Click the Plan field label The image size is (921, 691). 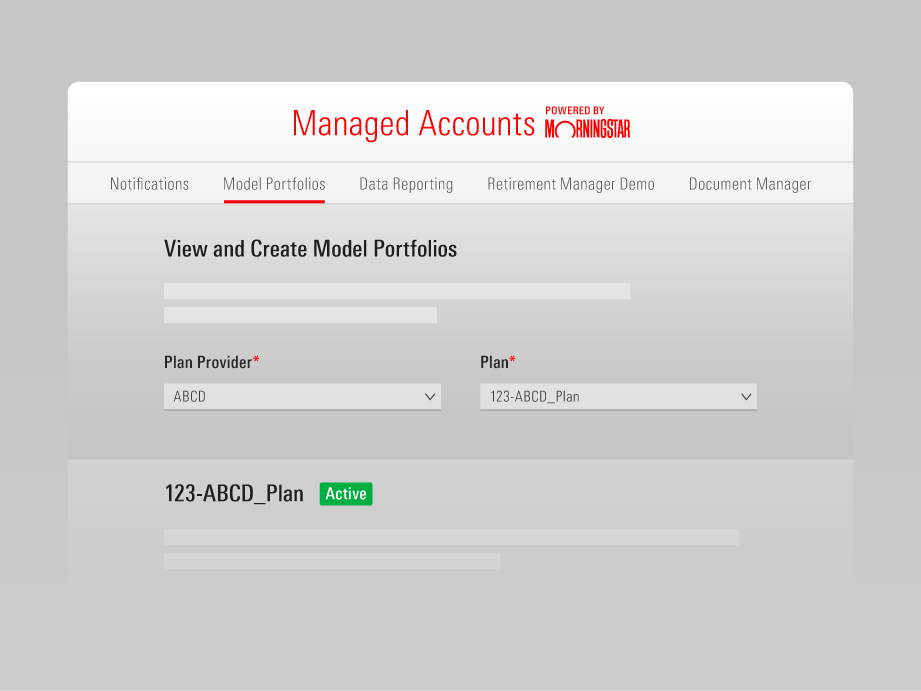coord(498,362)
